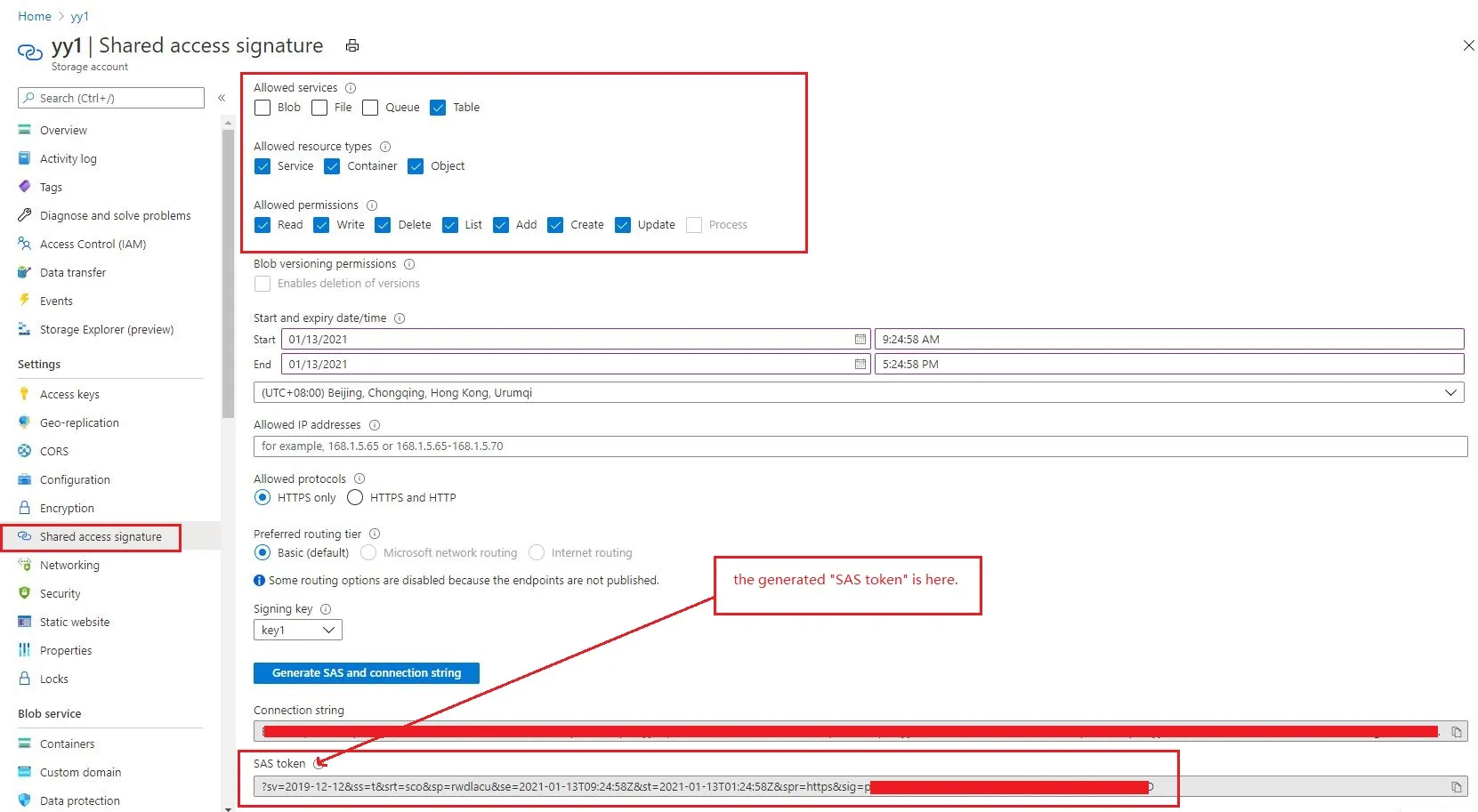Open the info tooltip for Allowed services

coord(351,88)
